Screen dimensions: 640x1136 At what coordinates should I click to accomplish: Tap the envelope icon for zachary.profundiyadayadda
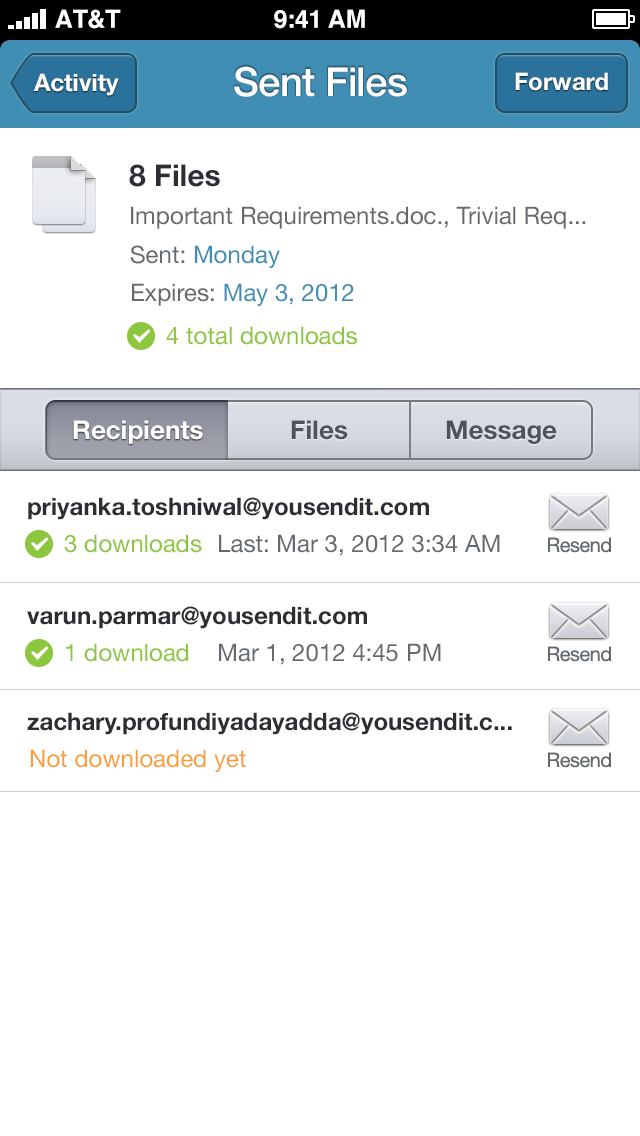pyautogui.click(x=579, y=728)
